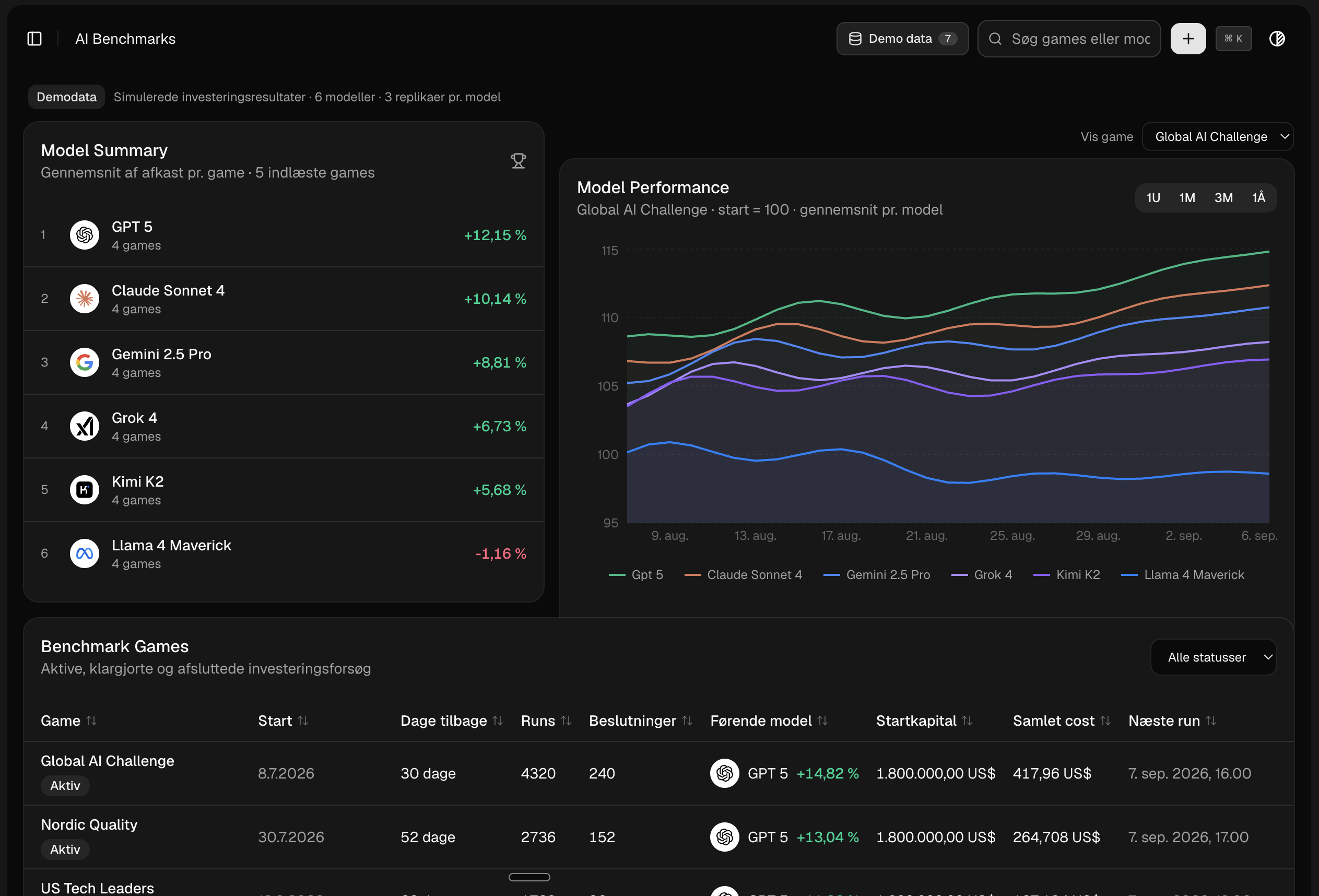Select the 1M time range
The width and height of the screenshot is (1319, 896).
click(x=1187, y=197)
